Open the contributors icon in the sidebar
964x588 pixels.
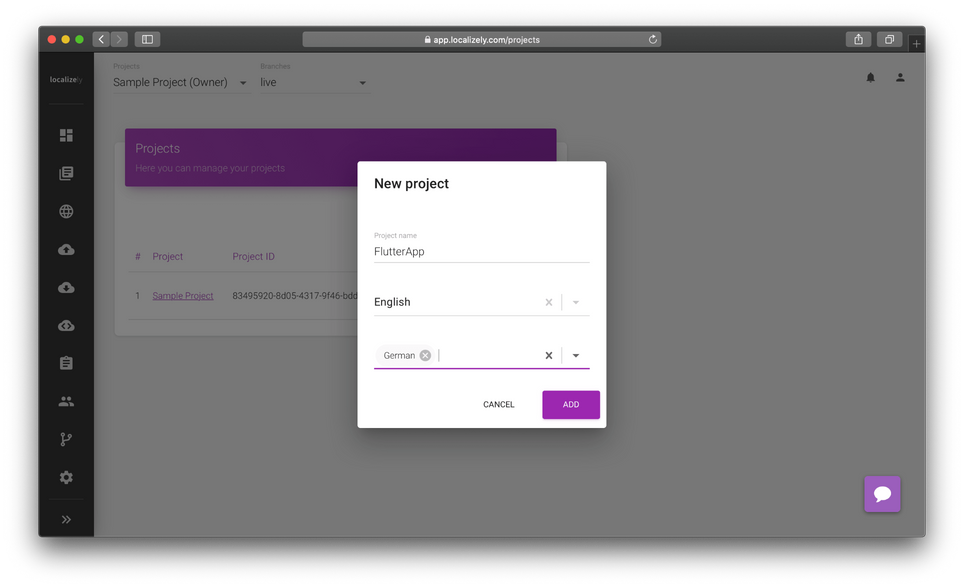[x=66, y=401]
